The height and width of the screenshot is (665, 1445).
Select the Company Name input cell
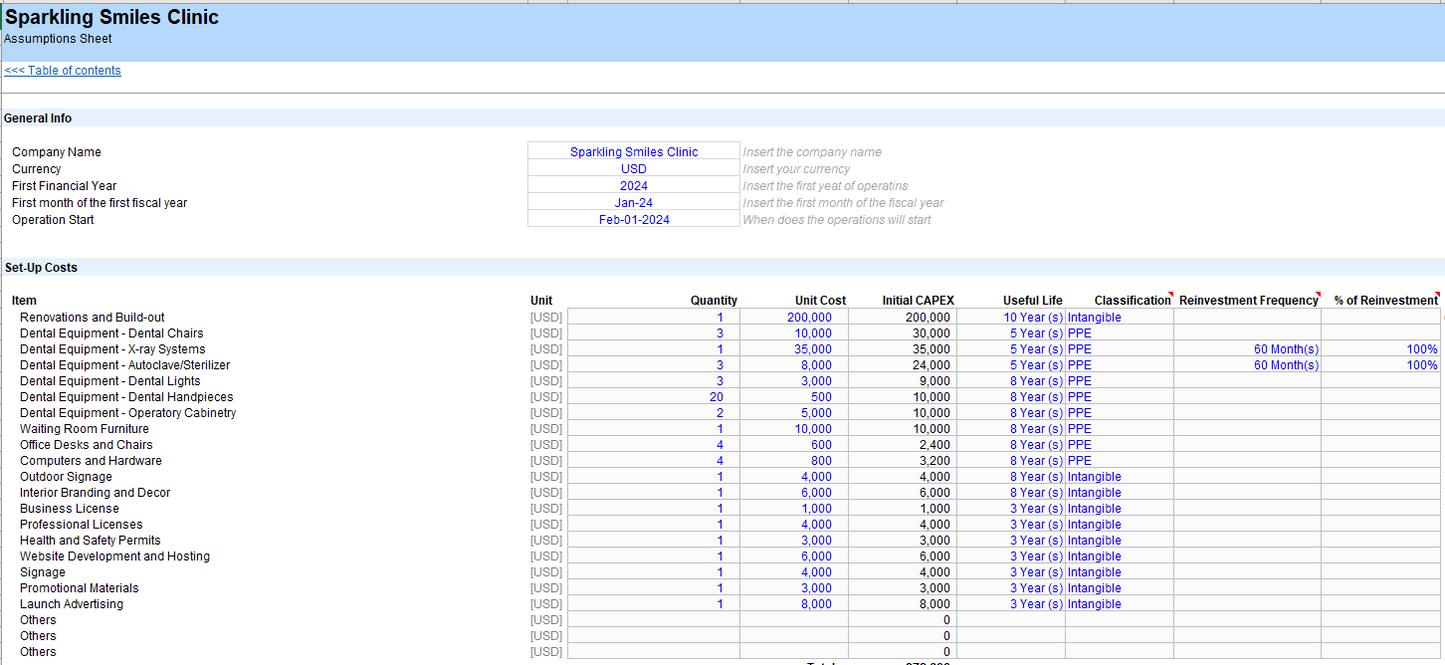click(x=633, y=152)
